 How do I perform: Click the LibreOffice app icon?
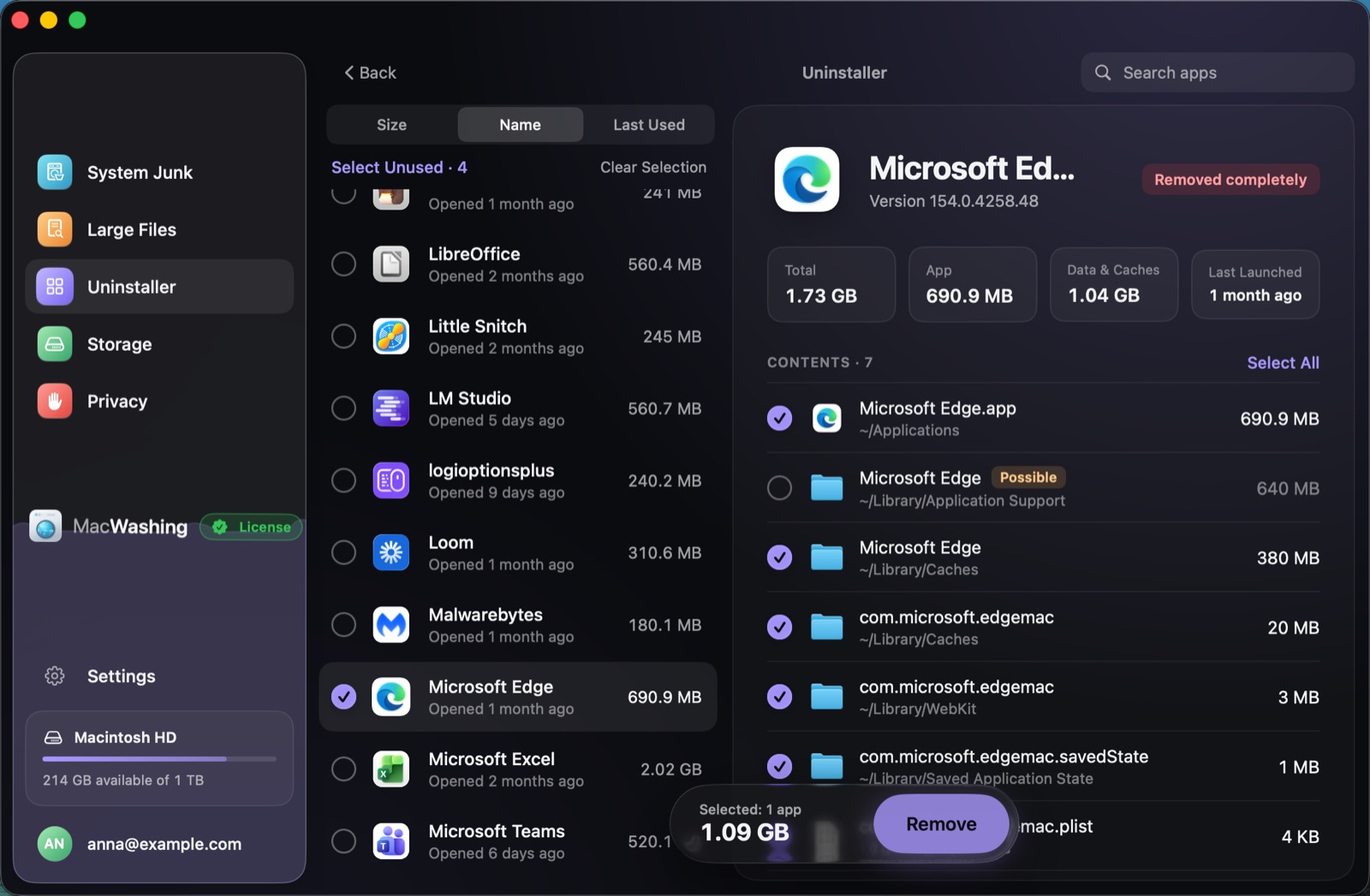coord(391,264)
